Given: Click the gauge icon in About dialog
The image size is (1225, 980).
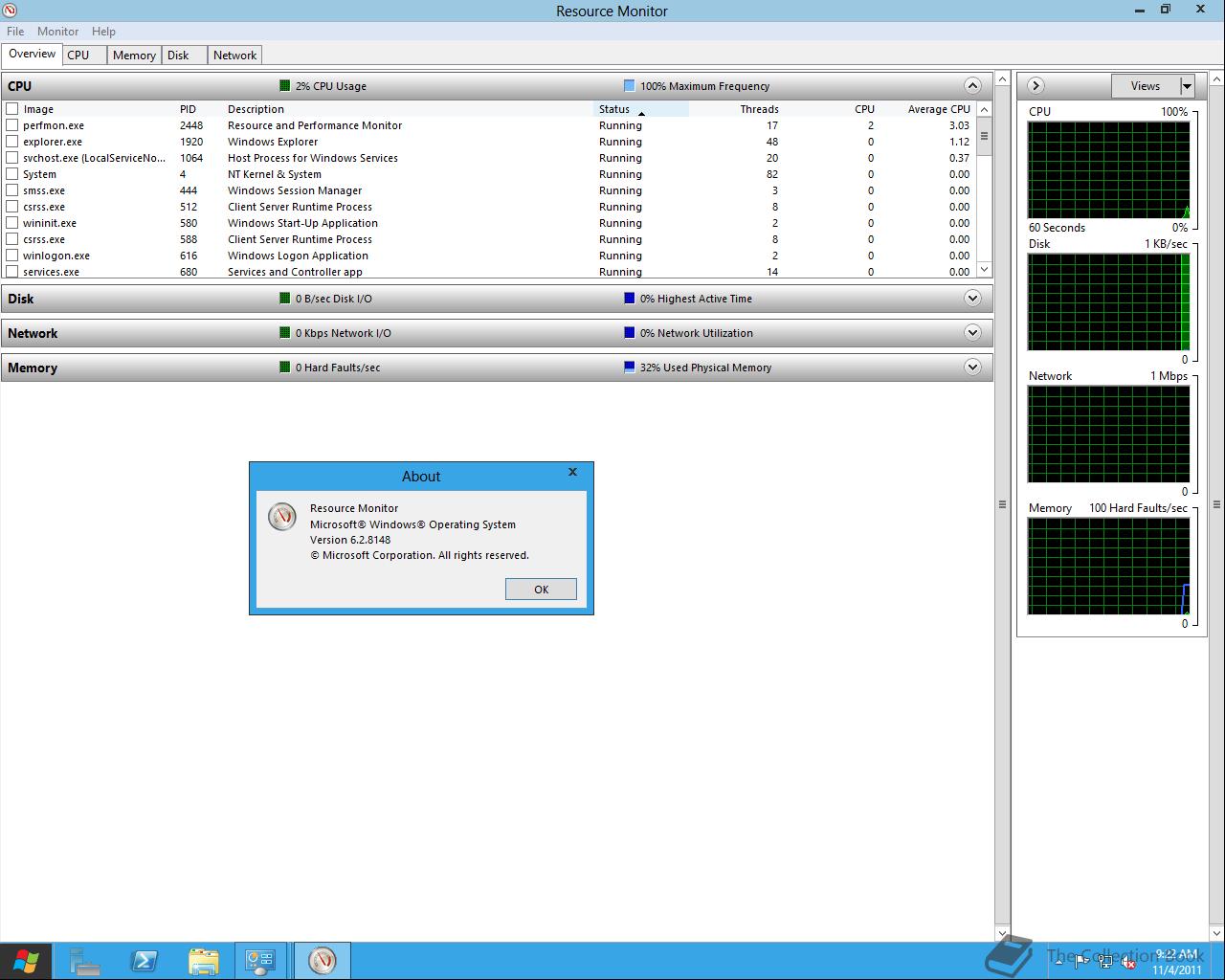Looking at the screenshot, I should [x=281, y=517].
